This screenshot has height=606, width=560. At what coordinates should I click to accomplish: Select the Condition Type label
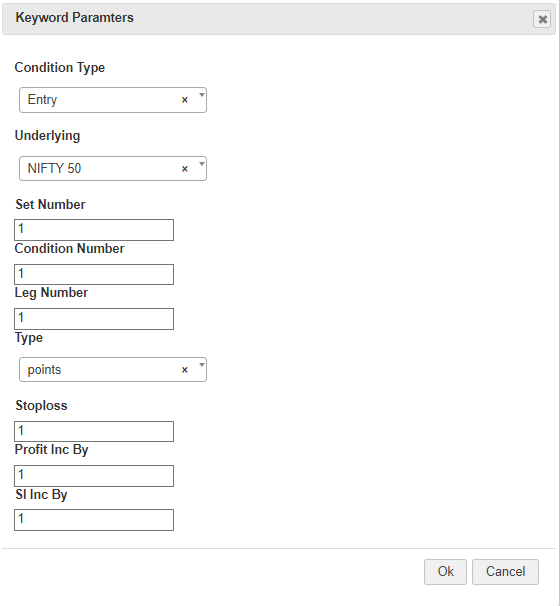(x=60, y=68)
